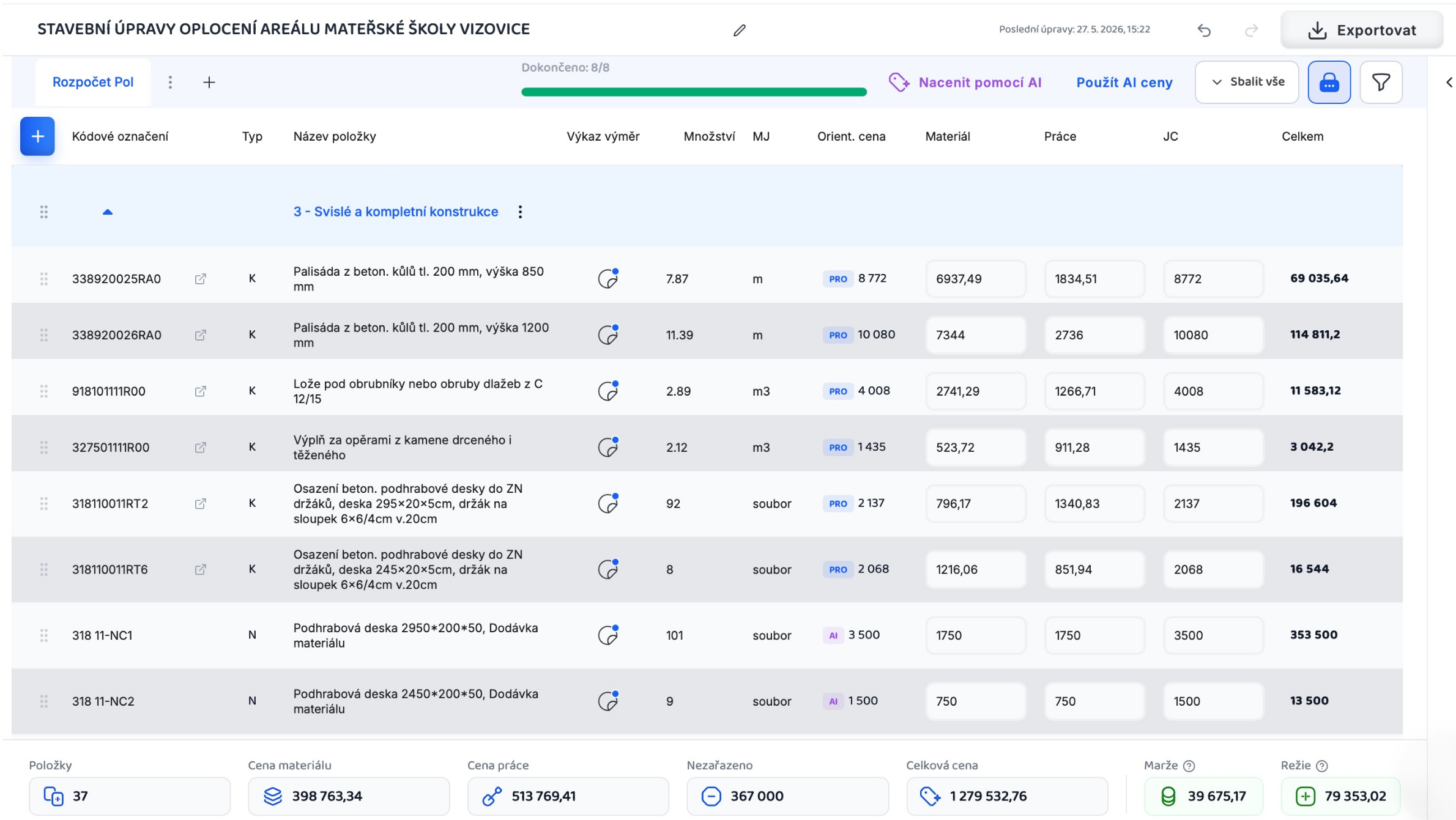Collapse the Svislé a kompletní konstrukce section
1456x820 pixels.
[x=107, y=212]
